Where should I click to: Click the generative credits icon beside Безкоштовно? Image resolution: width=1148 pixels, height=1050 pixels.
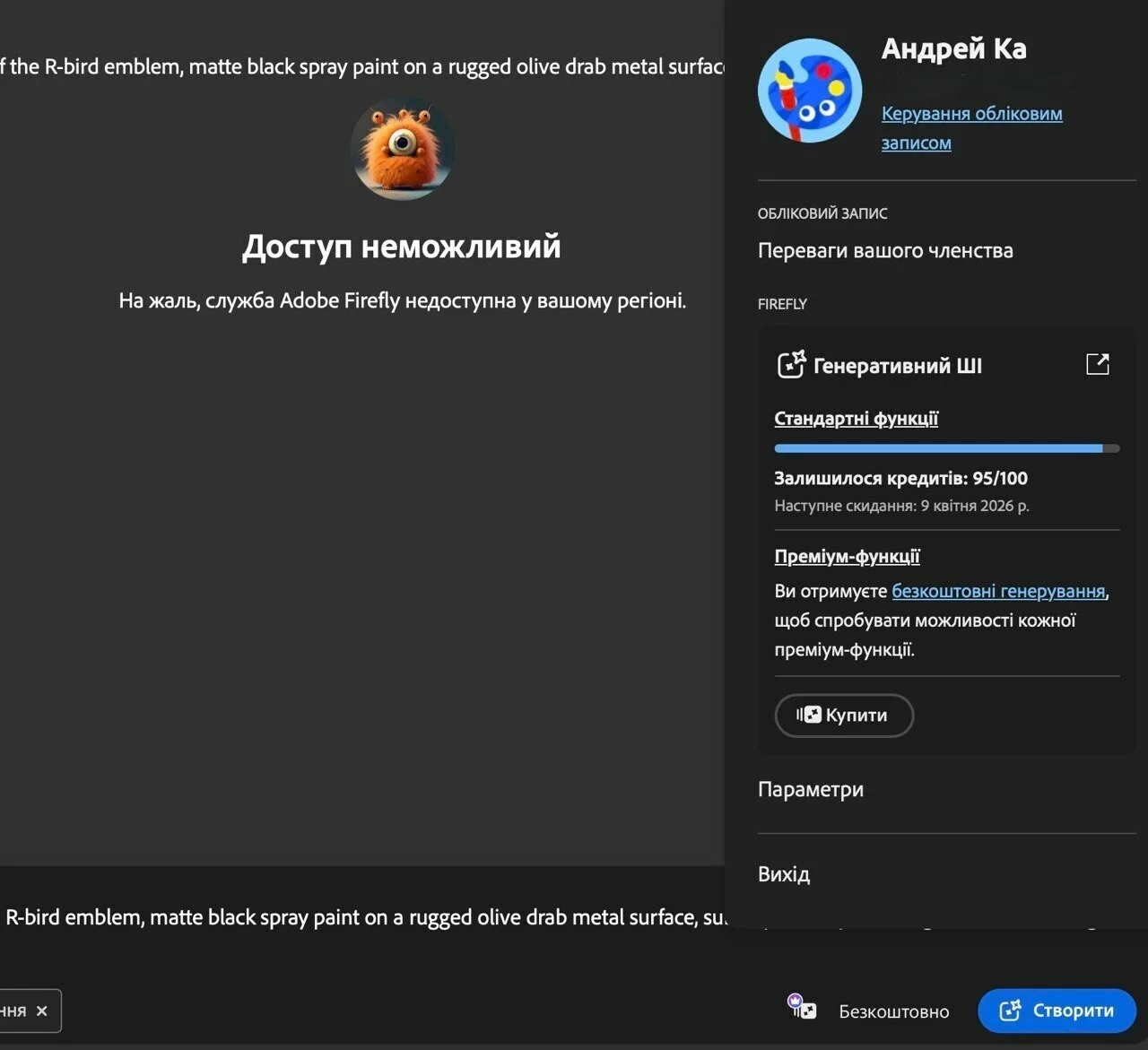(802, 1007)
